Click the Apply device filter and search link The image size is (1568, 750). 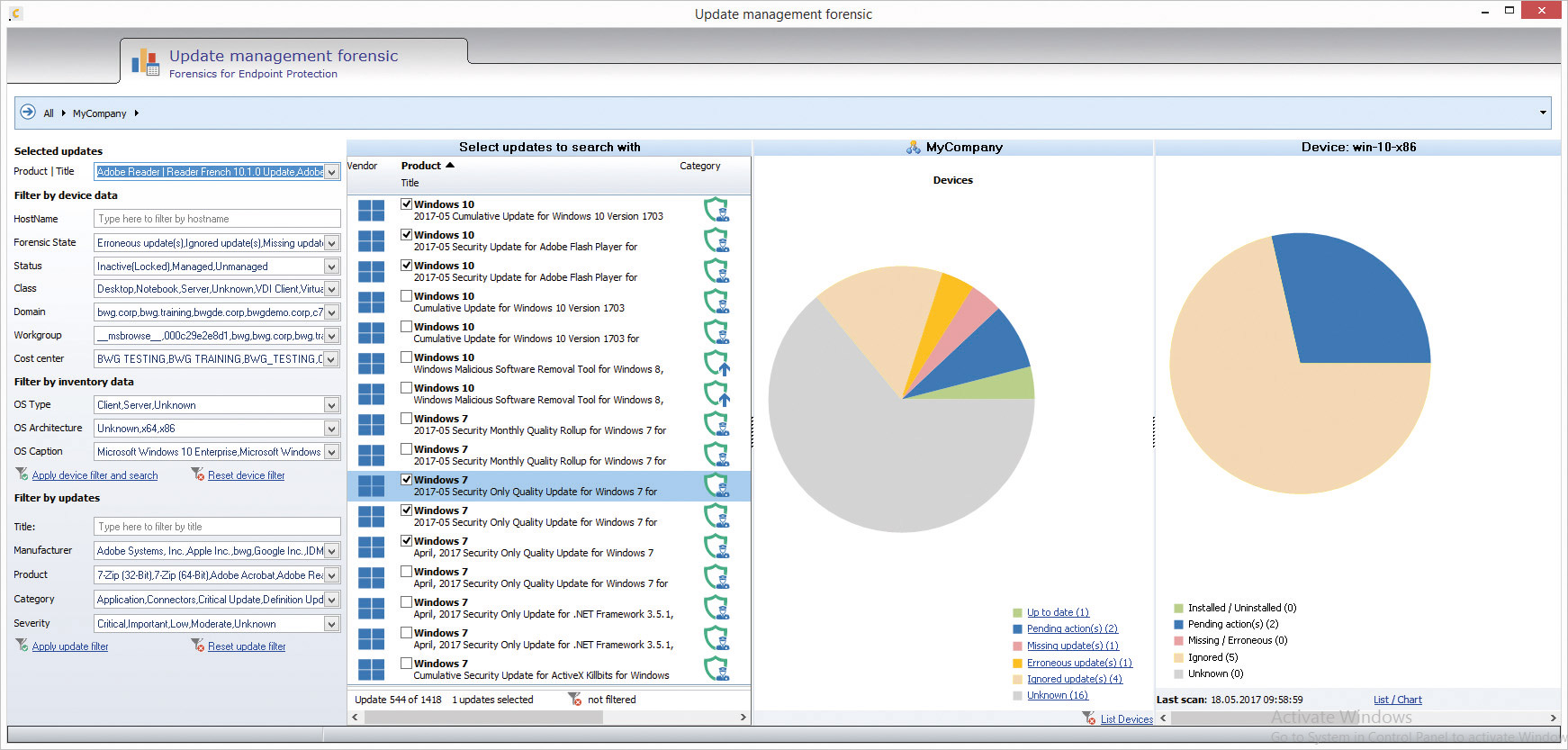pyautogui.click(x=95, y=475)
